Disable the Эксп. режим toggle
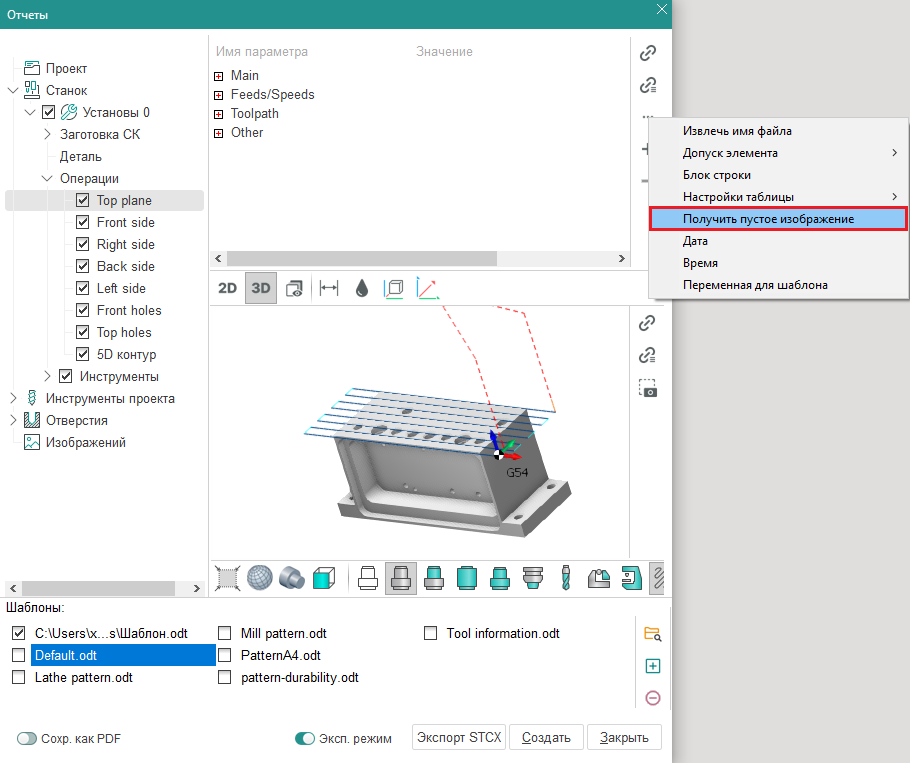 (x=305, y=739)
